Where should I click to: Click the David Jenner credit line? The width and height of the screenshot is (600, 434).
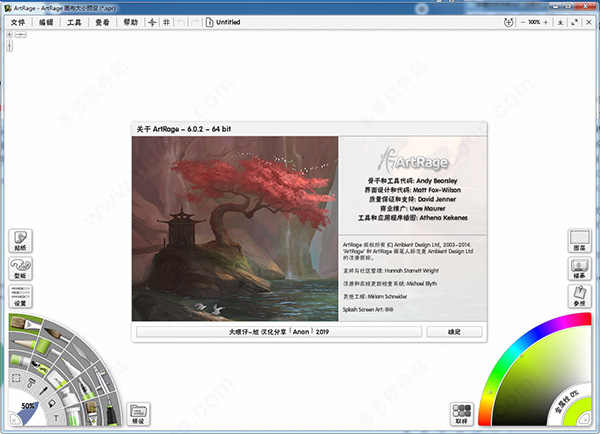tap(412, 199)
